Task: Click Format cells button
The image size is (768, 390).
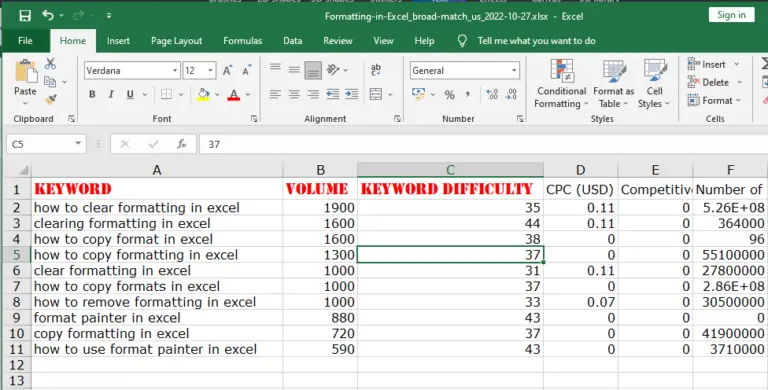Action: point(714,100)
